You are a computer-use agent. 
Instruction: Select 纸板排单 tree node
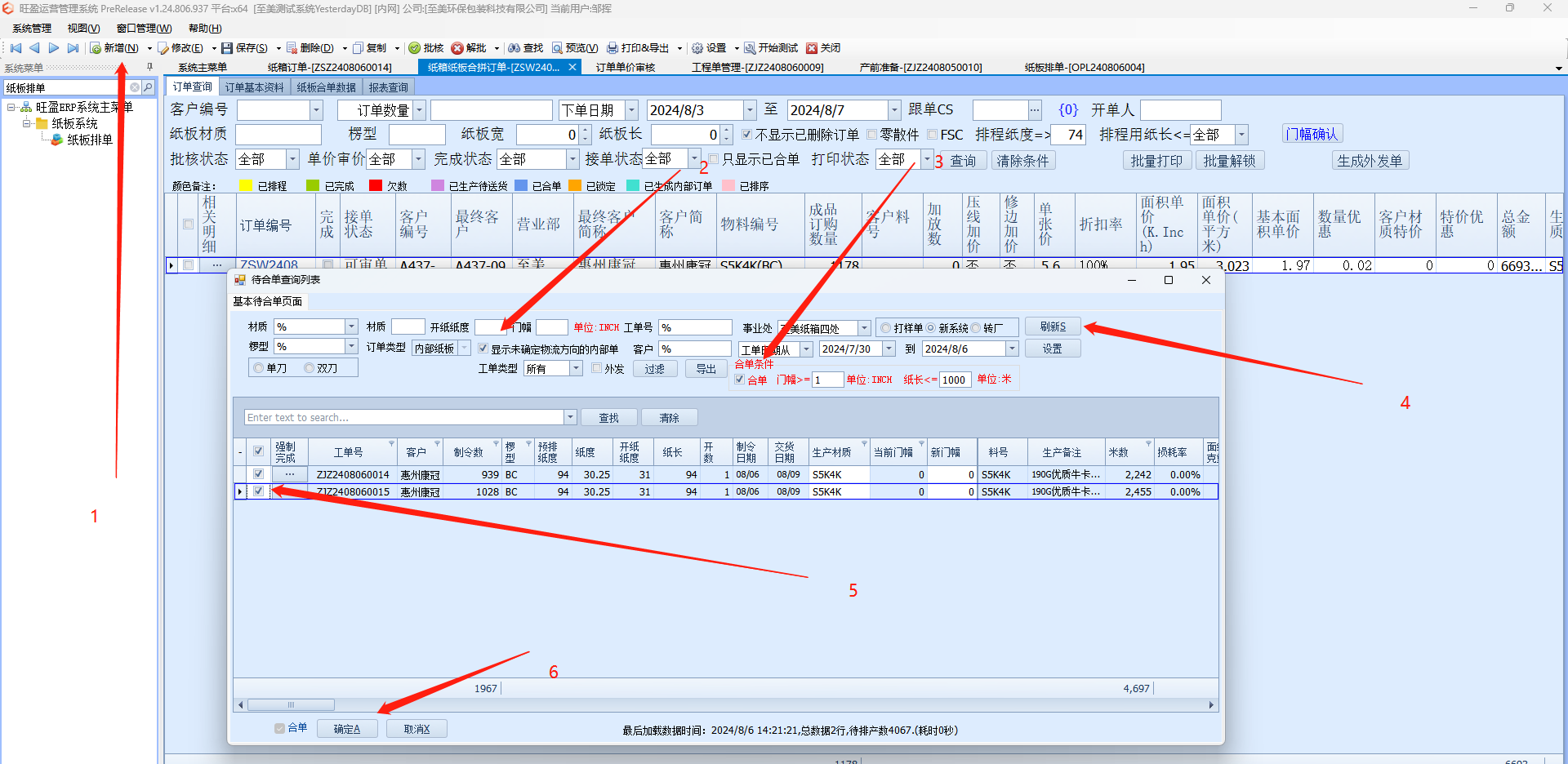point(90,140)
